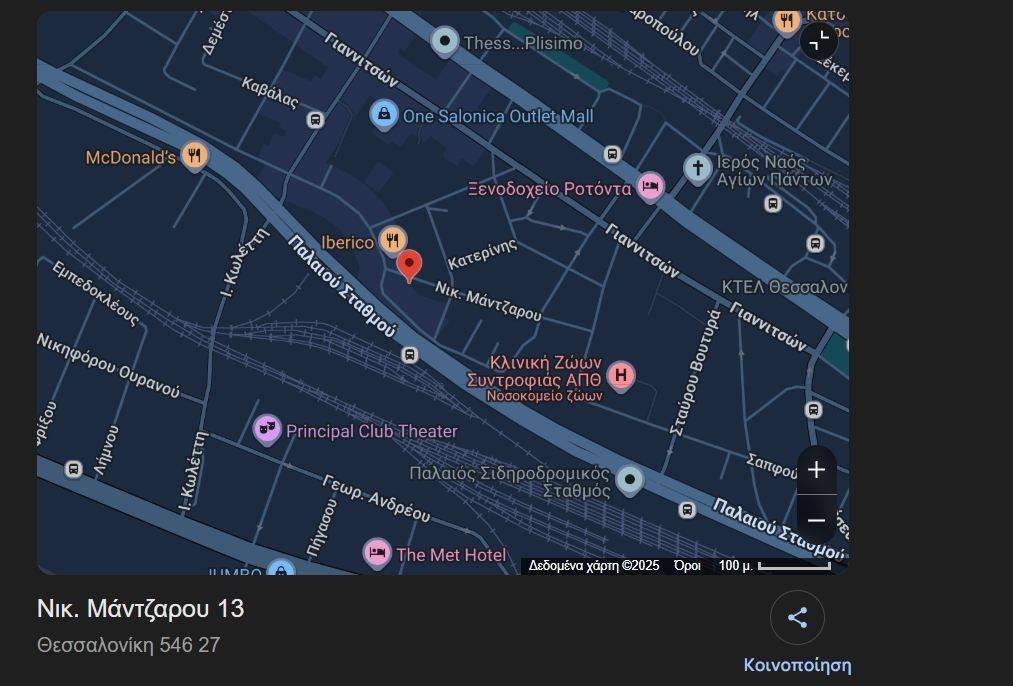This screenshot has width=1013, height=686.
Task: Select the Παλαιός Σιδηροδρομικός Σταθμός marker
Action: pyautogui.click(x=629, y=480)
